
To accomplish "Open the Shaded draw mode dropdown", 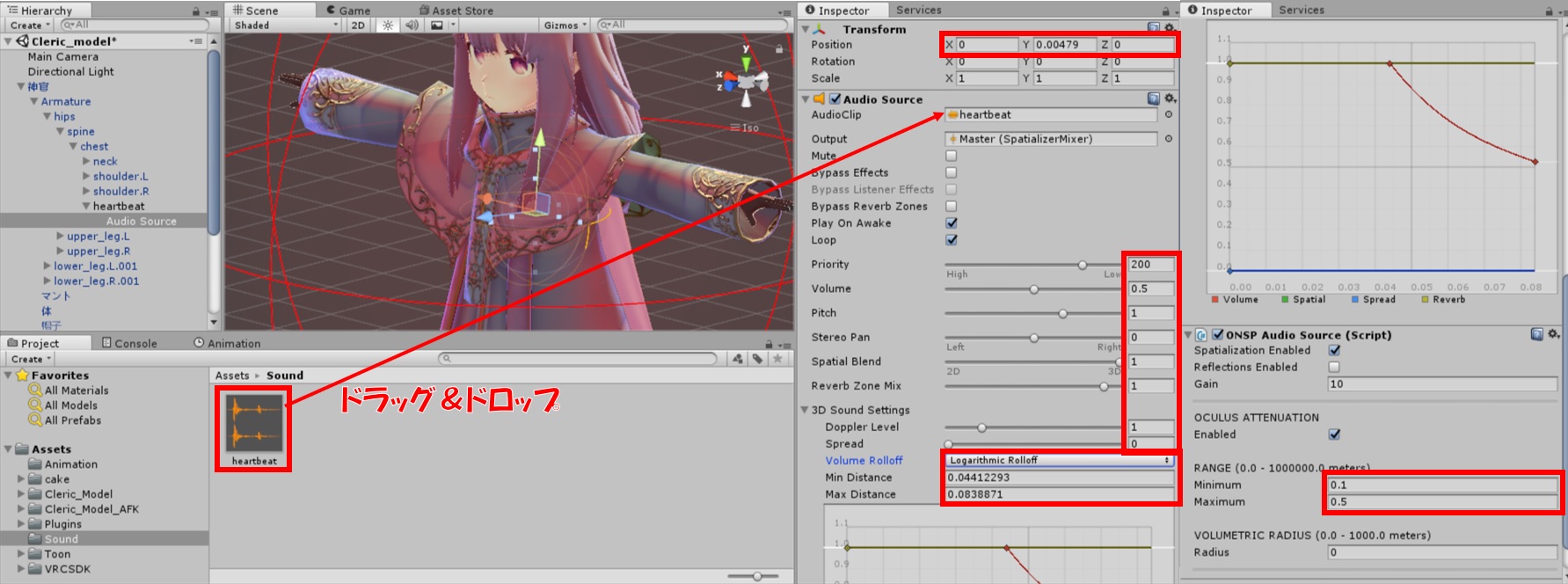I will click(285, 26).
